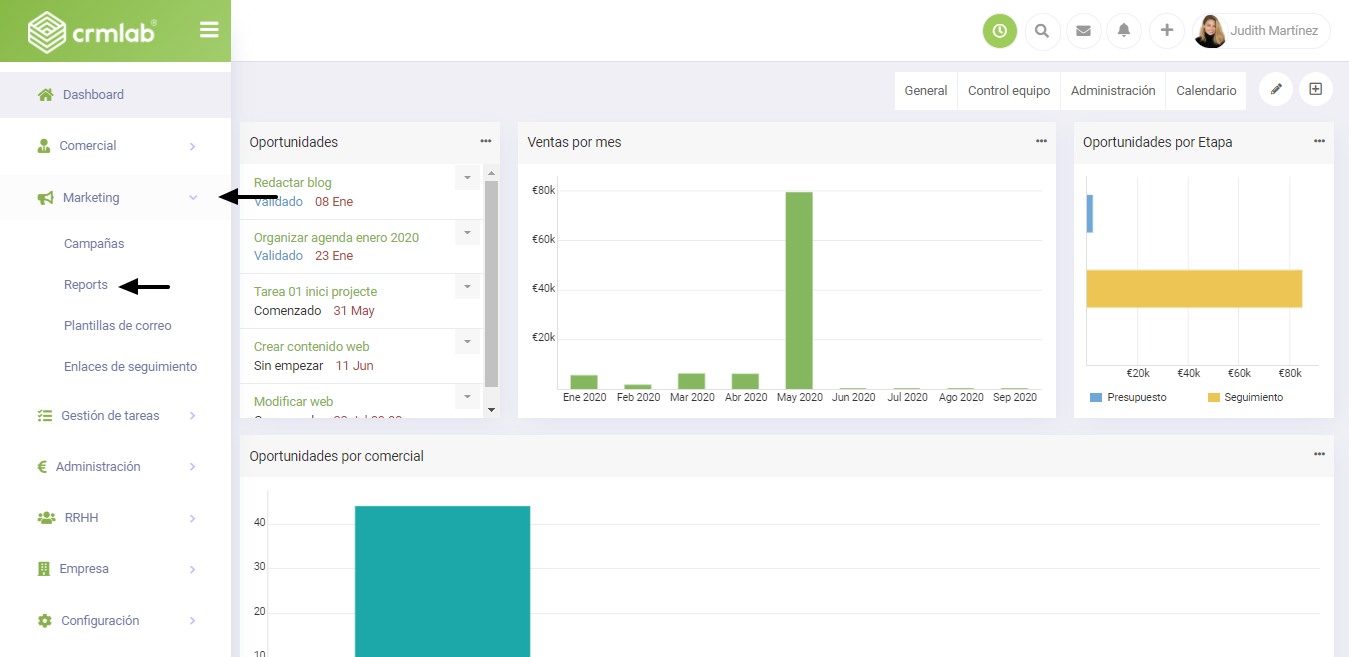This screenshot has height=657, width=1349.
Task: Open Oportunidades widget options menu
Action: (x=486, y=141)
